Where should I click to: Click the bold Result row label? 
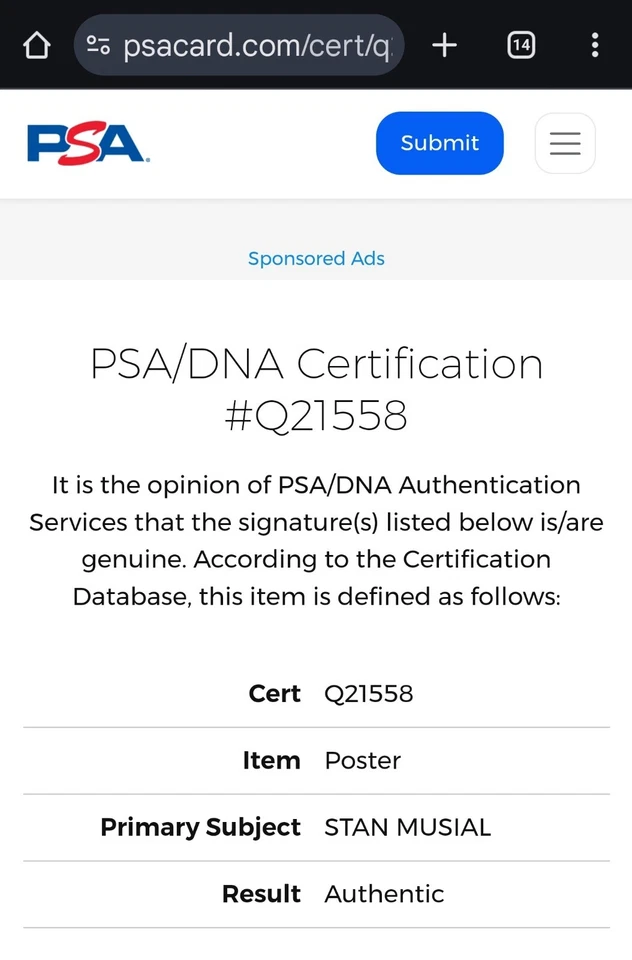[x=261, y=894]
